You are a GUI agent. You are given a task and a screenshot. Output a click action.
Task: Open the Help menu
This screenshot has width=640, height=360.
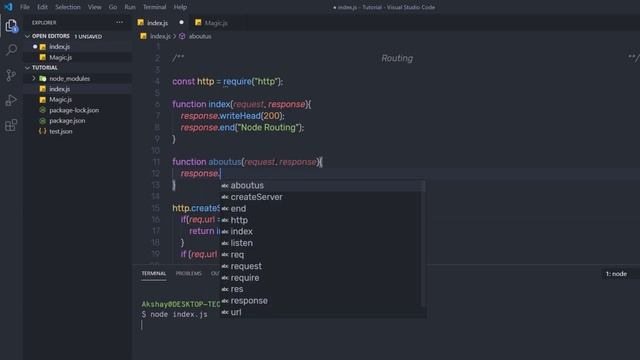[180, 7]
